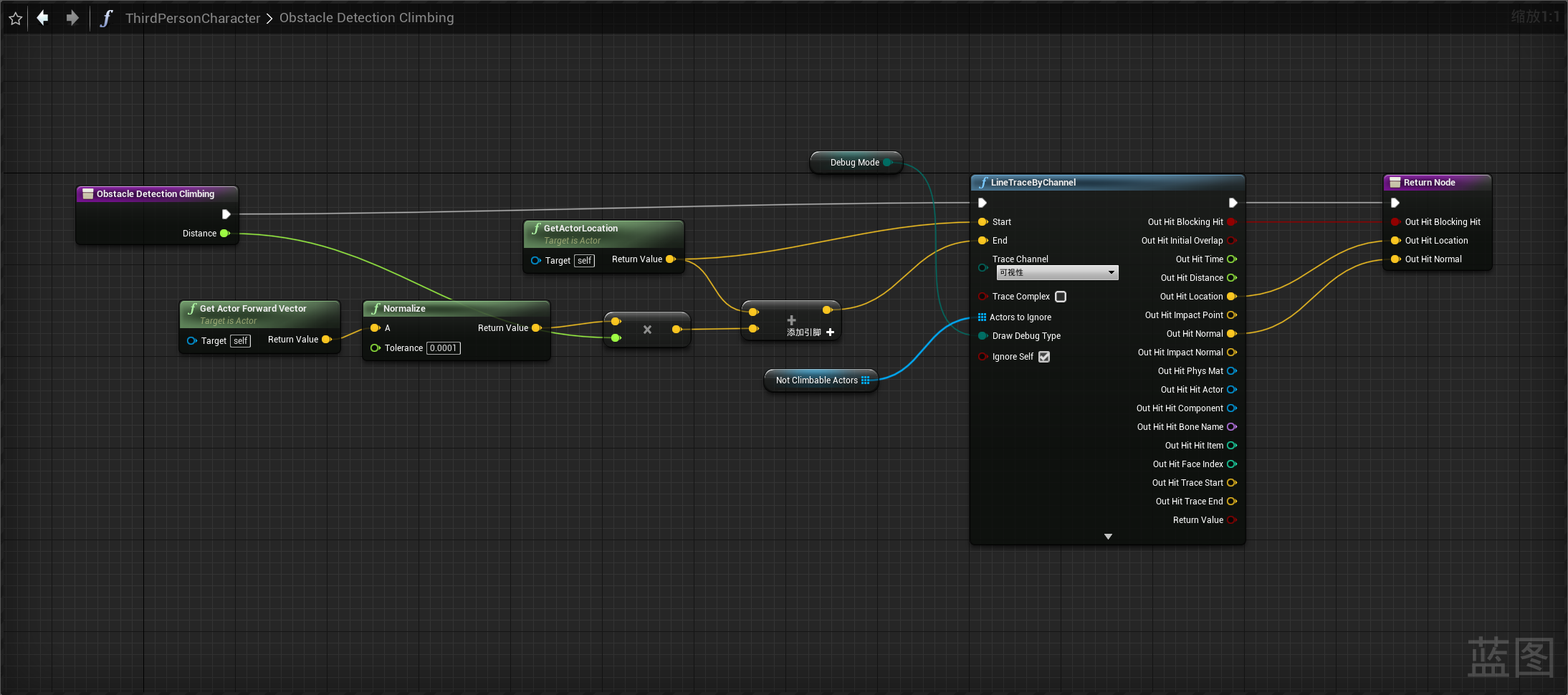Image resolution: width=1568 pixels, height=695 pixels.
Task: Click the Tolerance value input field
Action: pyautogui.click(x=443, y=348)
